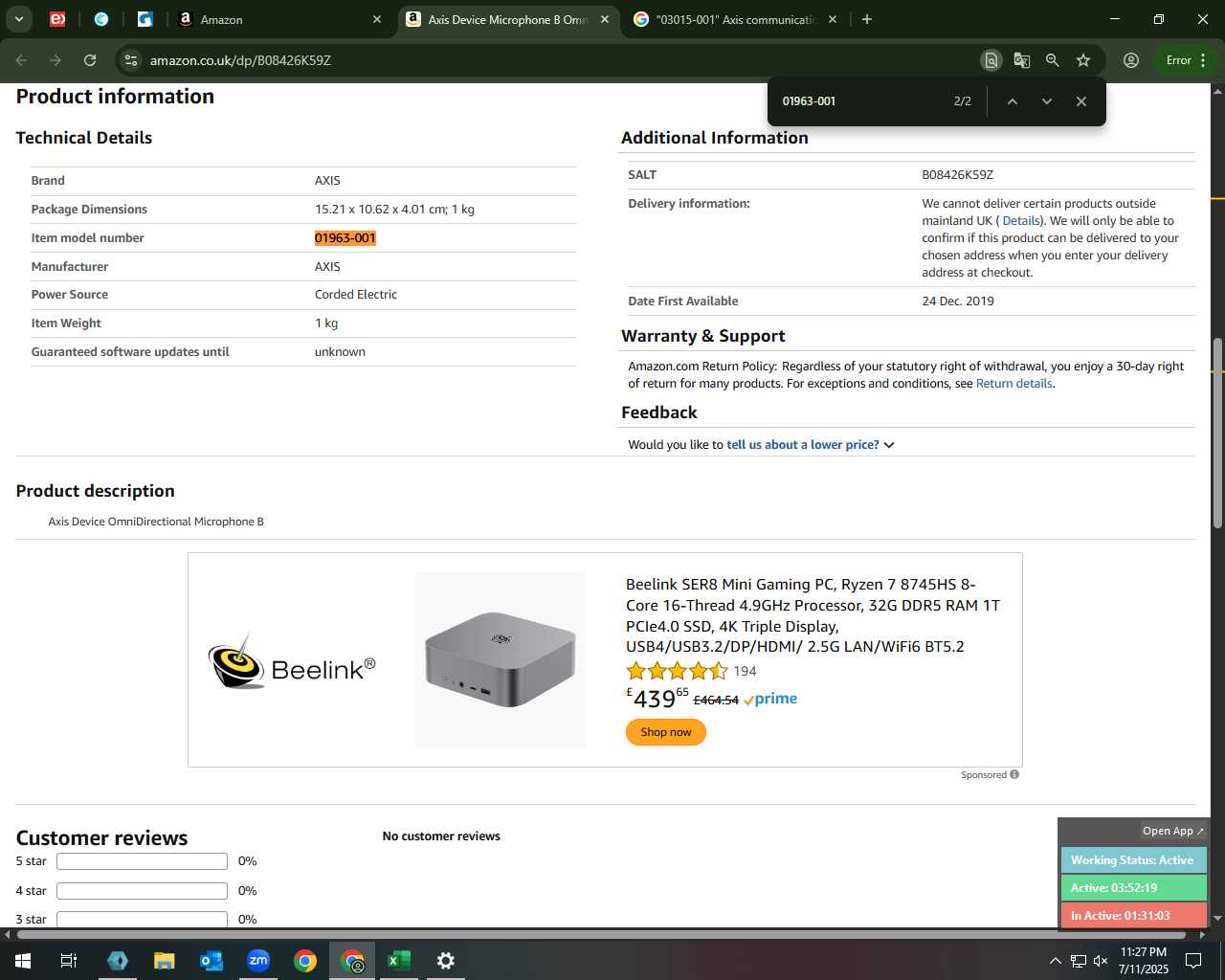
Task: Switch to the "03015-001" Google search tab
Action: 735,19
